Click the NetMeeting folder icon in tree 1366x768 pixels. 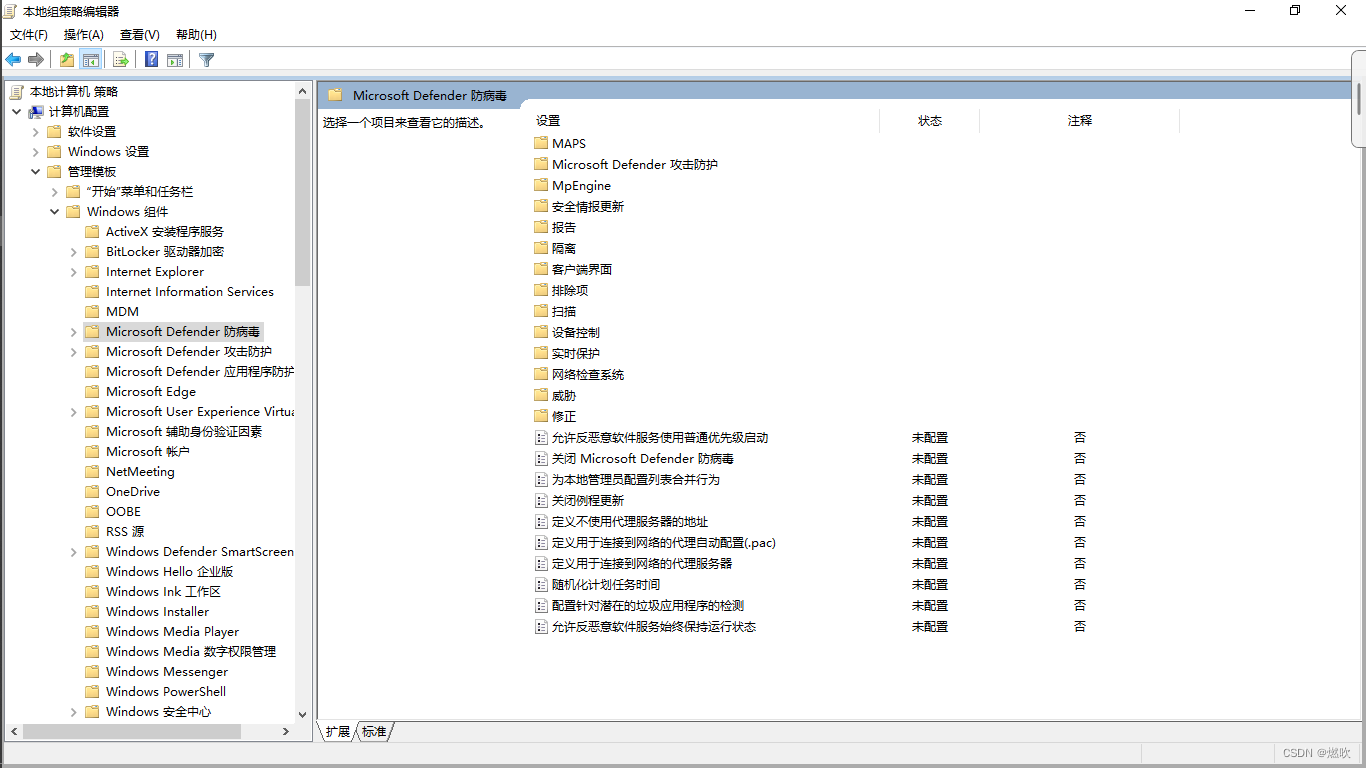pyautogui.click(x=92, y=471)
